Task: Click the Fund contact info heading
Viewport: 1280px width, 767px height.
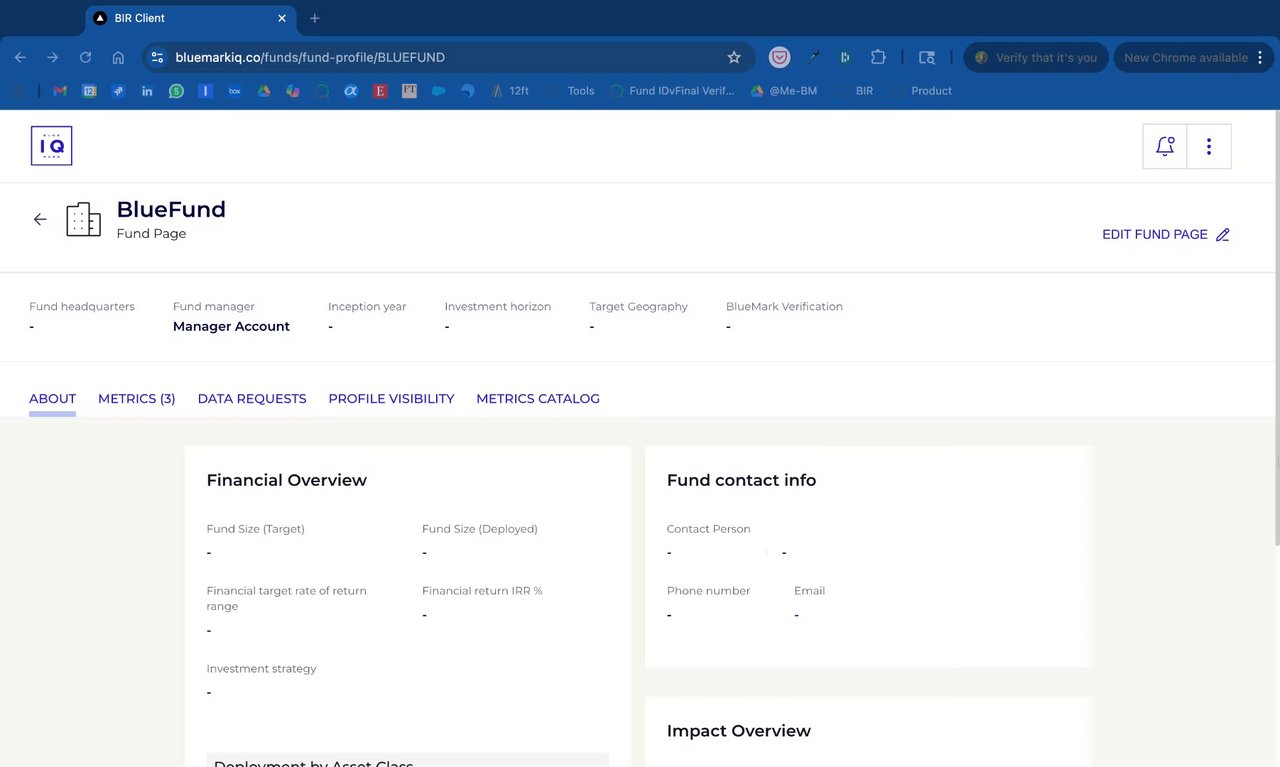Action: 741,480
